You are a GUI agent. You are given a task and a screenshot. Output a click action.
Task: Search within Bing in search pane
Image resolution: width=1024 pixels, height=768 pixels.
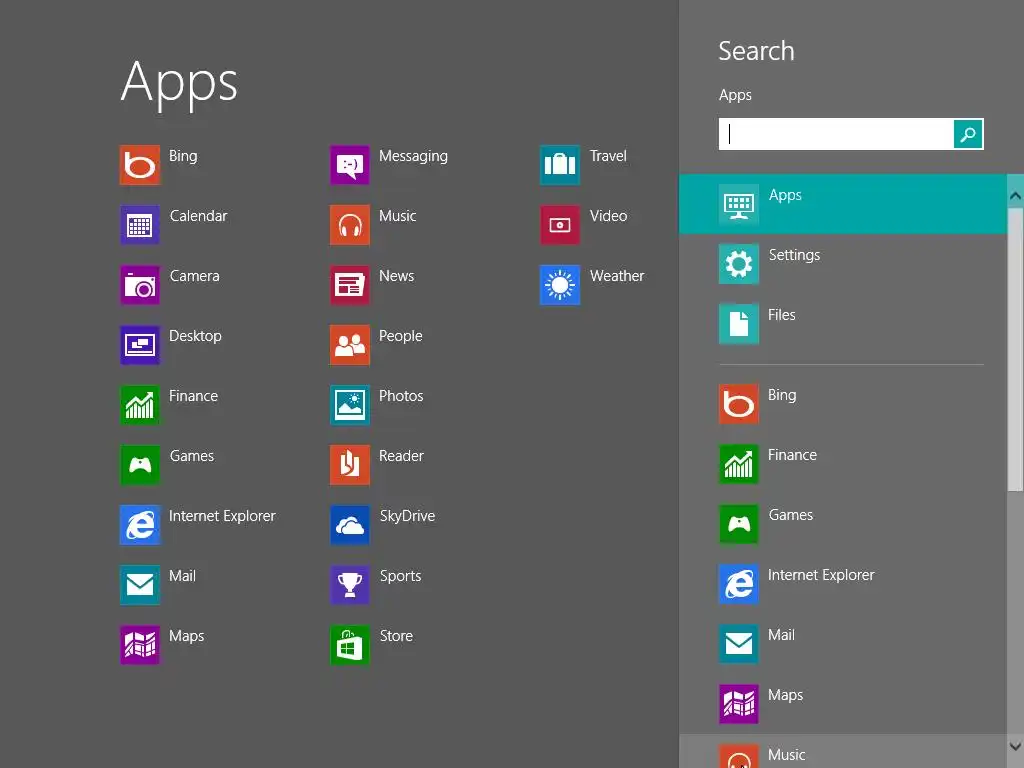[842, 404]
